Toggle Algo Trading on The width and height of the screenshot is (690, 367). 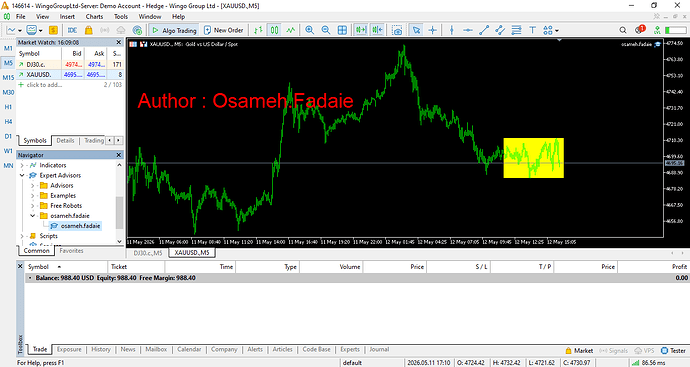click(174, 30)
